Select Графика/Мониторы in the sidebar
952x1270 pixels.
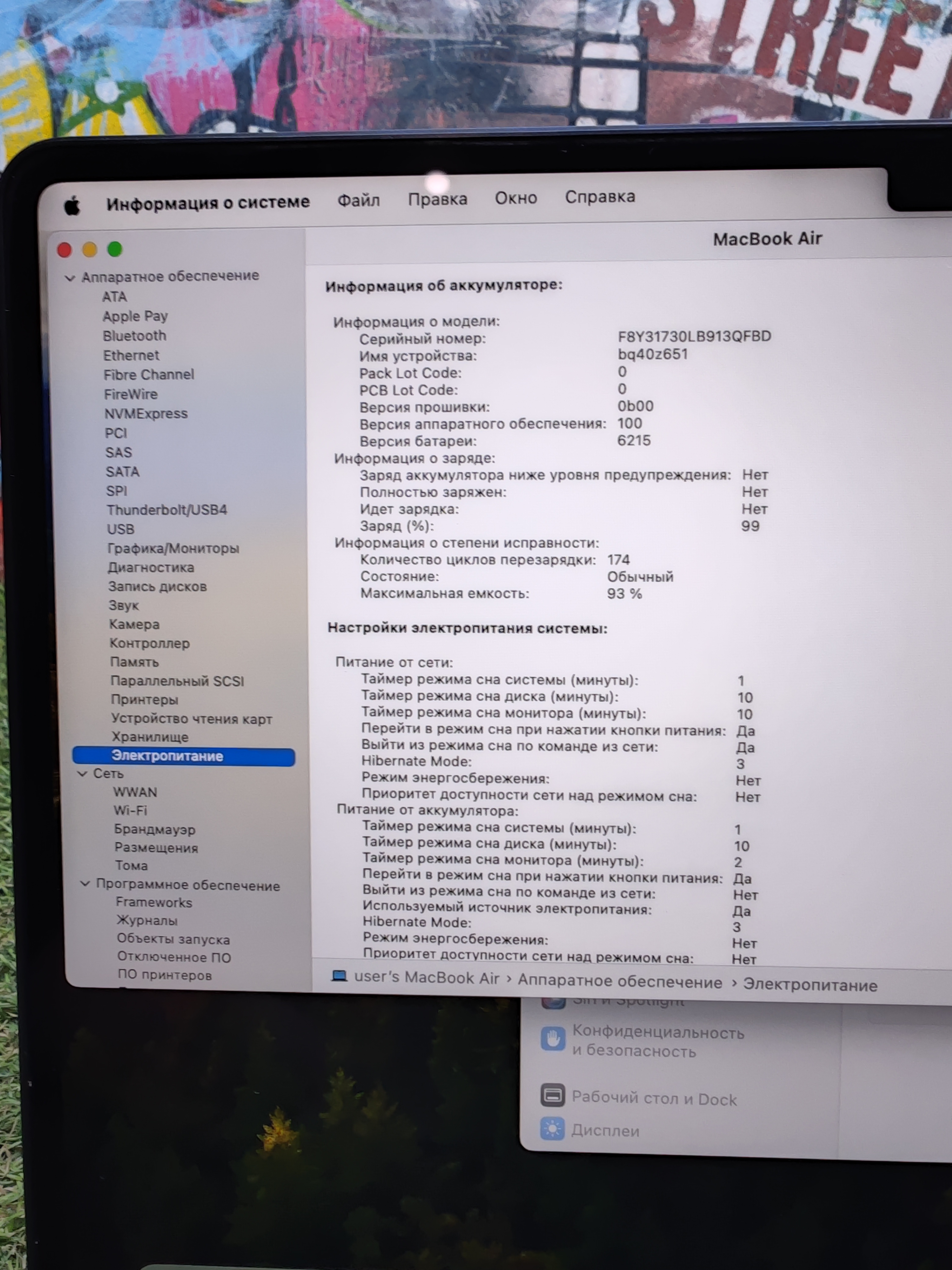[x=173, y=548]
